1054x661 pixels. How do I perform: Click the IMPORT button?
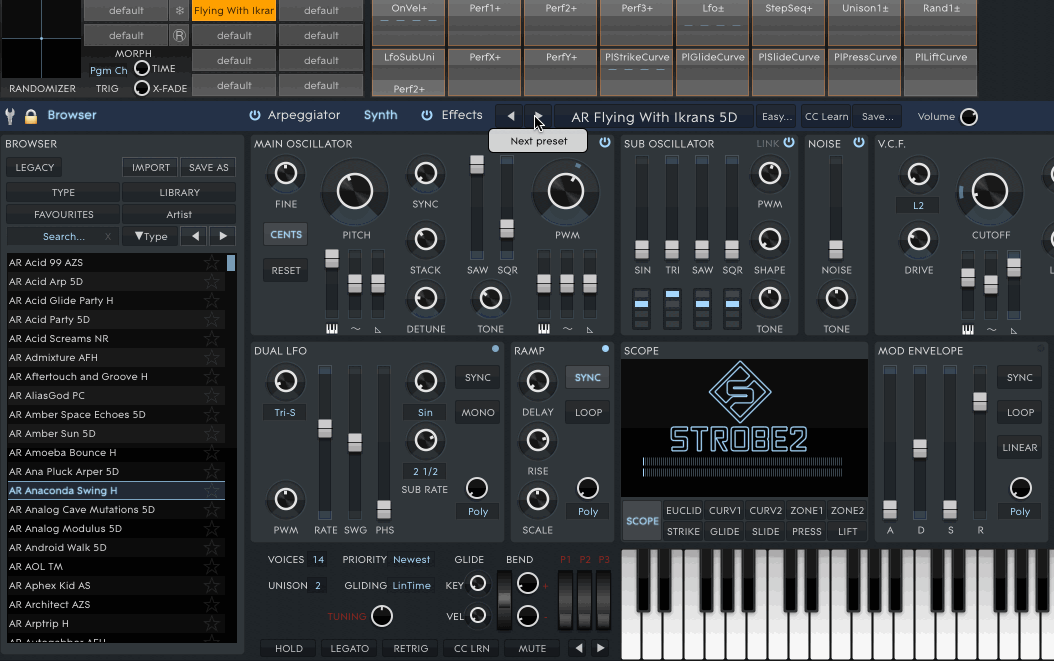click(151, 167)
